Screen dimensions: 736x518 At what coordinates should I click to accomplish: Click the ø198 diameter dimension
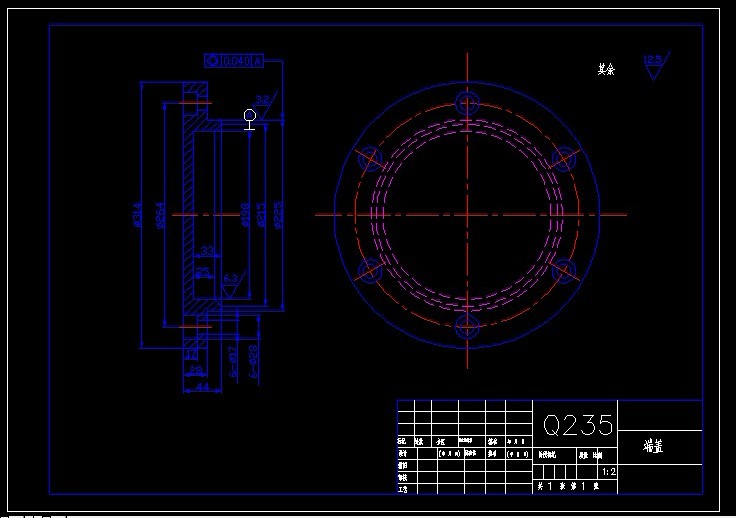[245, 215]
